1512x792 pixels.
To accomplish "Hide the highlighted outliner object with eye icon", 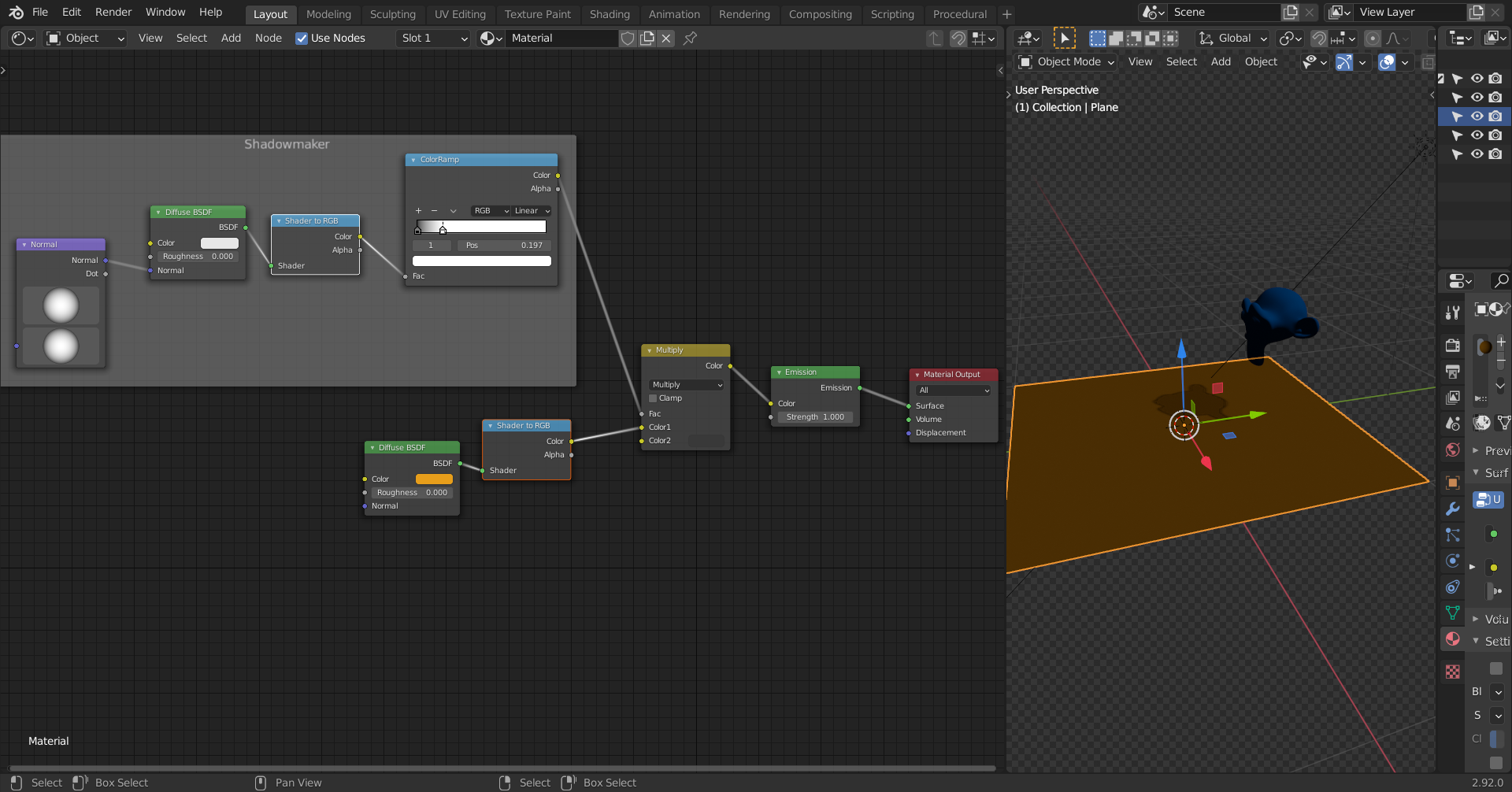I will coord(1477,117).
